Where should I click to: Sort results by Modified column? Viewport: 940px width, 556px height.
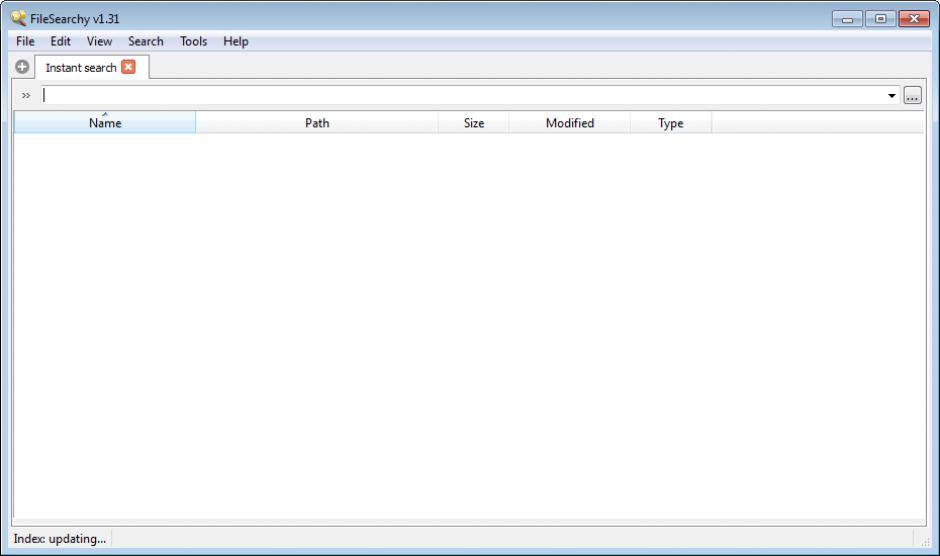570,122
